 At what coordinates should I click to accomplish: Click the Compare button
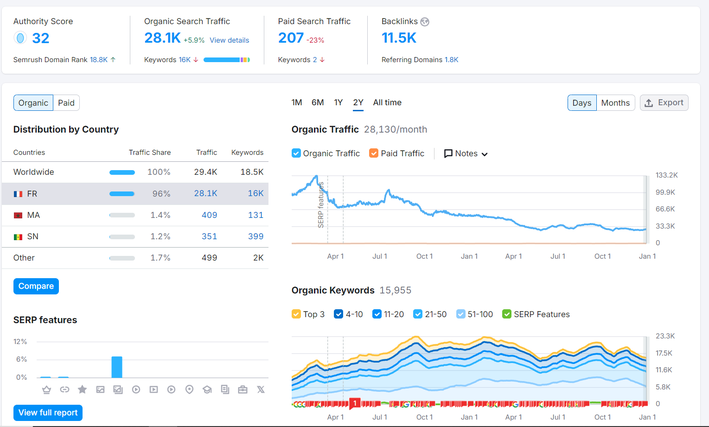(x=36, y=286)
